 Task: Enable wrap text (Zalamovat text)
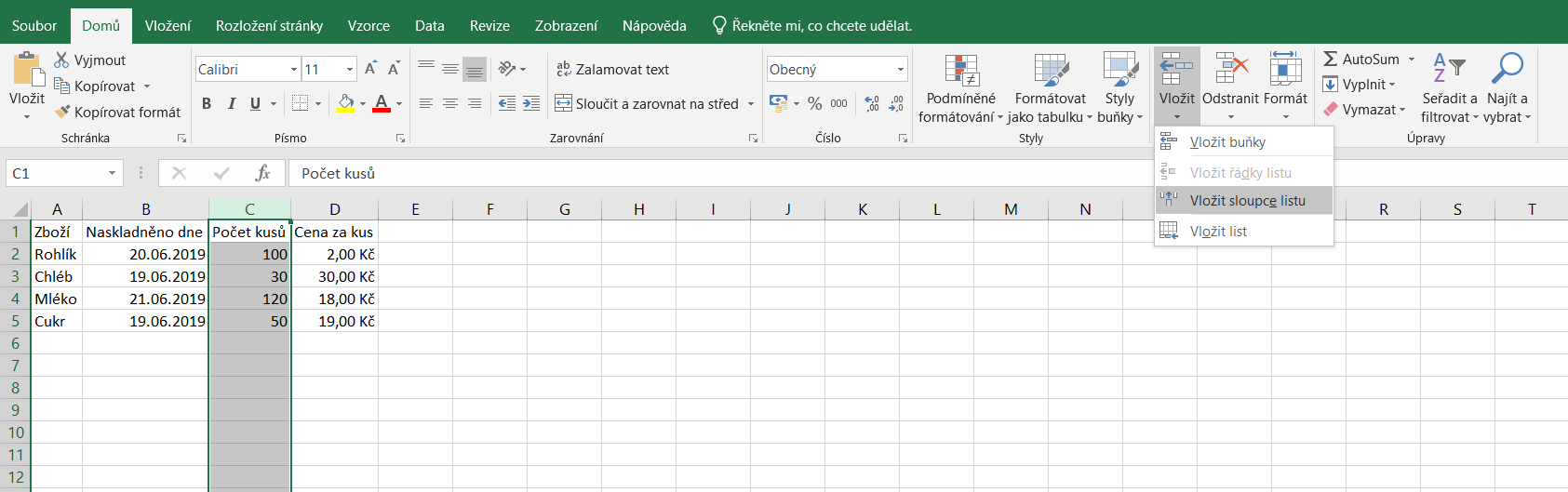tap(612, 69)
